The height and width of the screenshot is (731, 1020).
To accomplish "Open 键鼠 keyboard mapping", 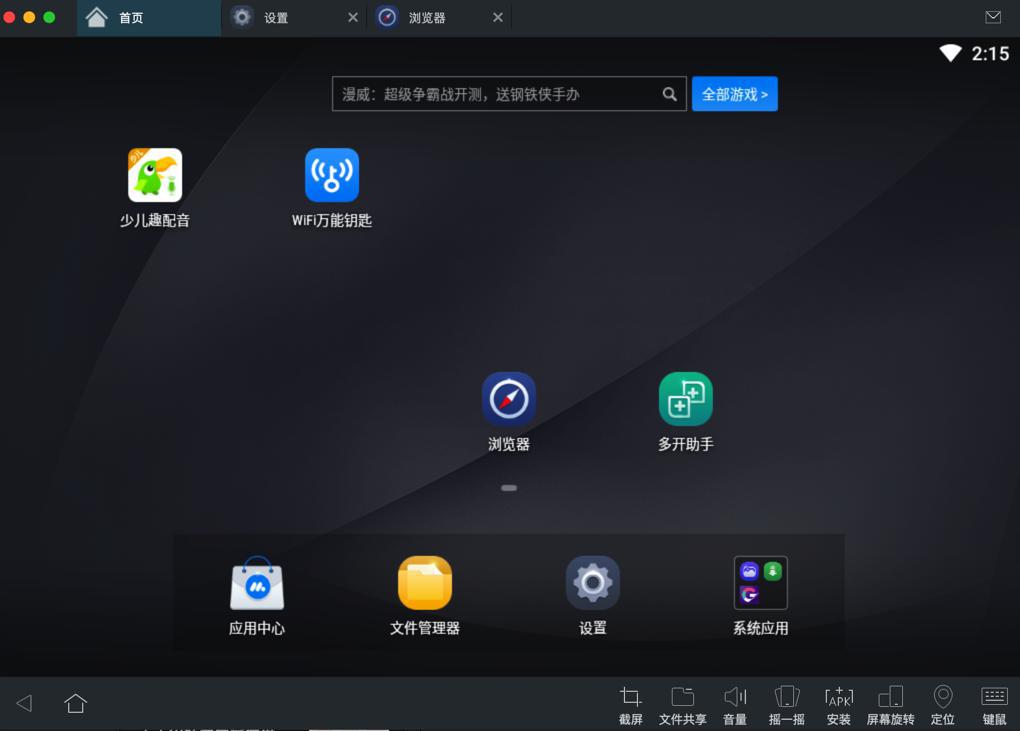I will [995, 705].
